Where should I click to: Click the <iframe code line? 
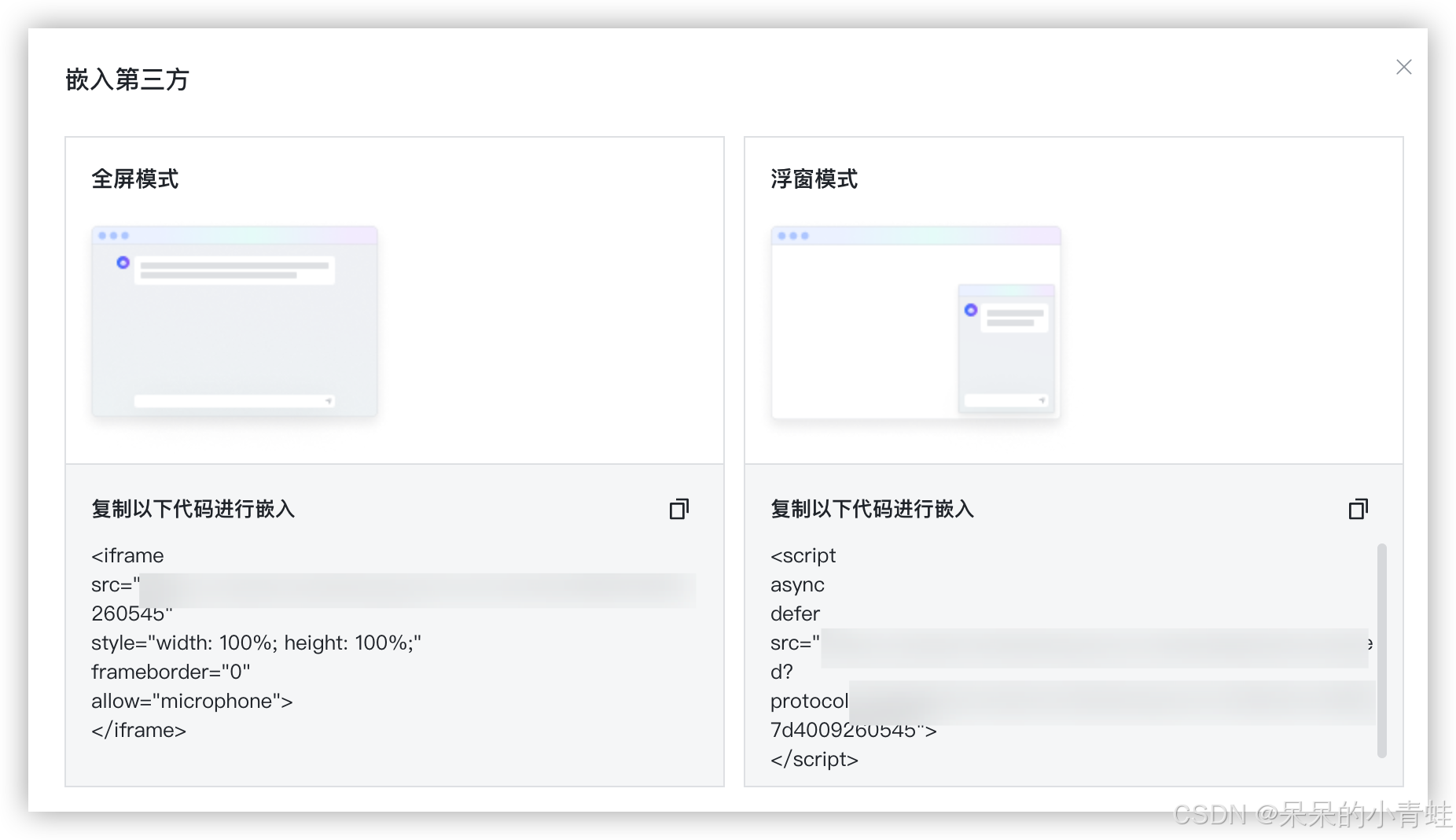(127, 555)
